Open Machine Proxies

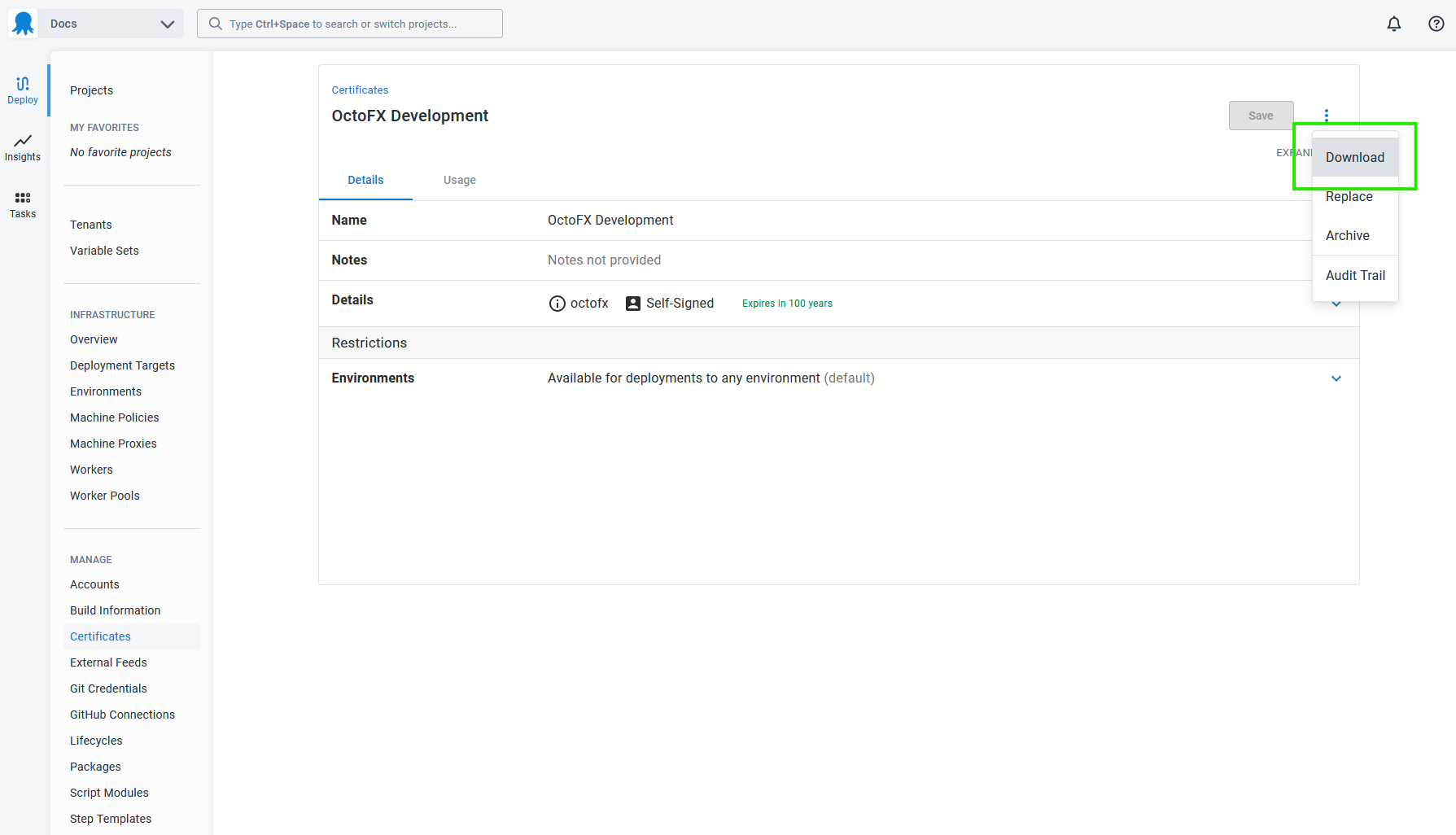[x=113, y=444]
